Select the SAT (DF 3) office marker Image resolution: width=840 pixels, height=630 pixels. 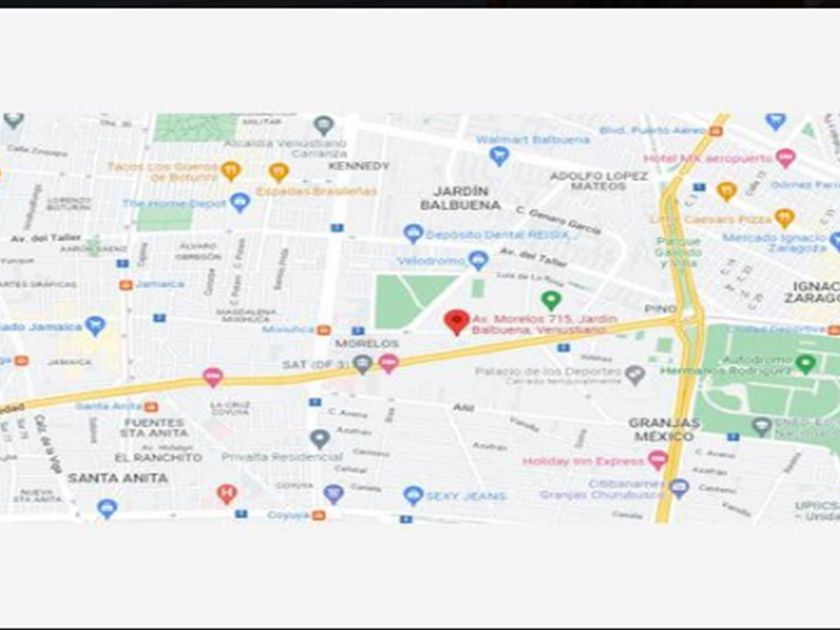363,365
